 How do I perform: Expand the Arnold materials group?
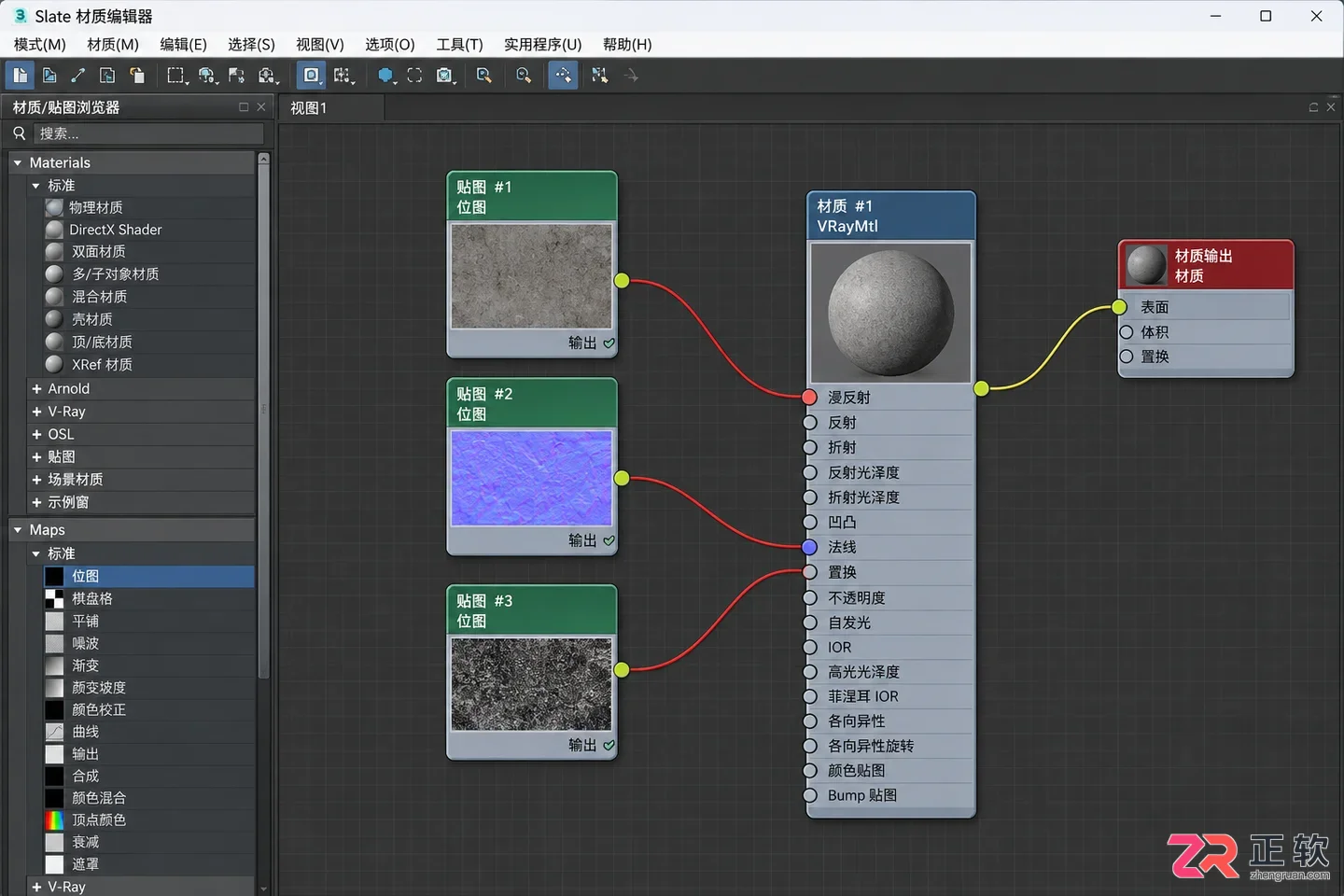pos(36,389)
